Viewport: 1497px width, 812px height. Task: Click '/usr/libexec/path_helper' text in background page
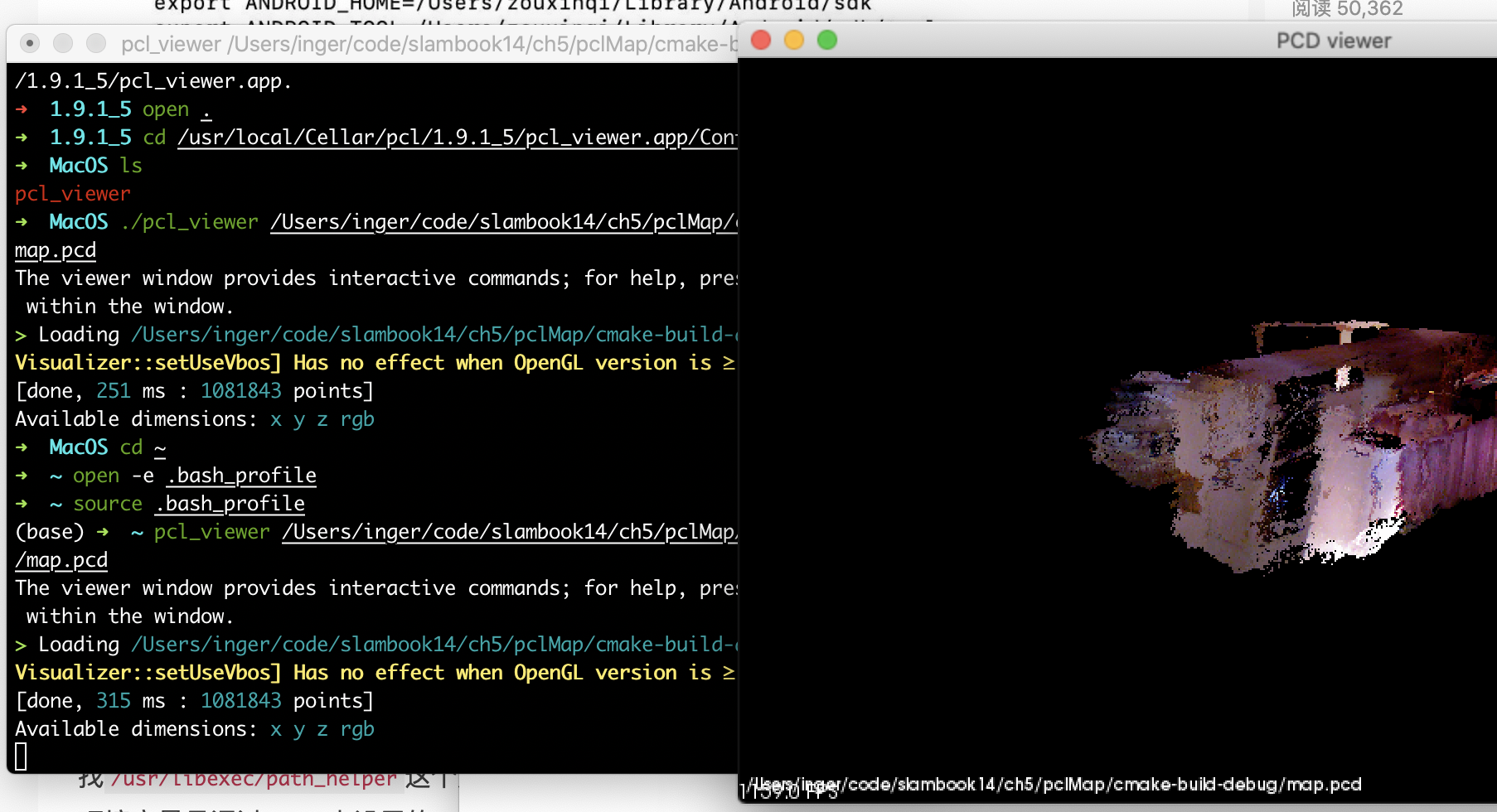(254, 779)
